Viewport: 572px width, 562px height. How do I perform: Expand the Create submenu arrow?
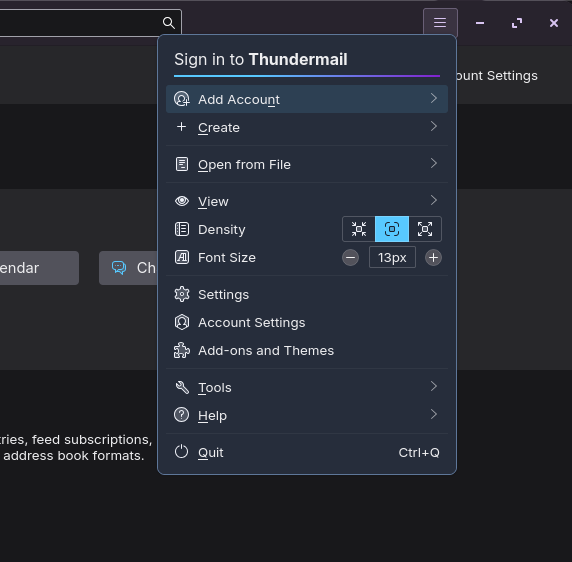[x=433, y=126]
